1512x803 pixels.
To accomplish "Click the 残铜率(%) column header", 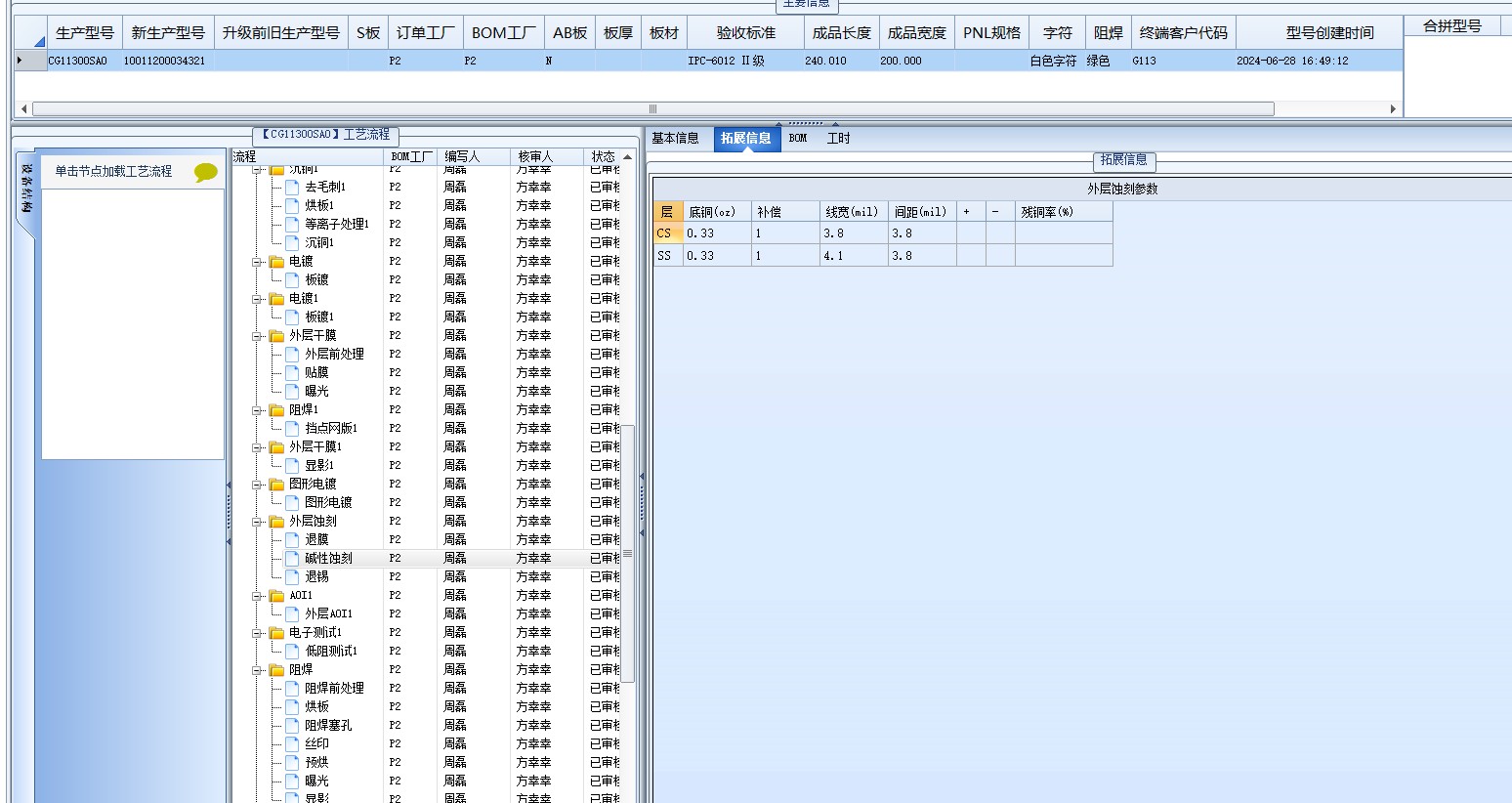I will point(1063,212).
